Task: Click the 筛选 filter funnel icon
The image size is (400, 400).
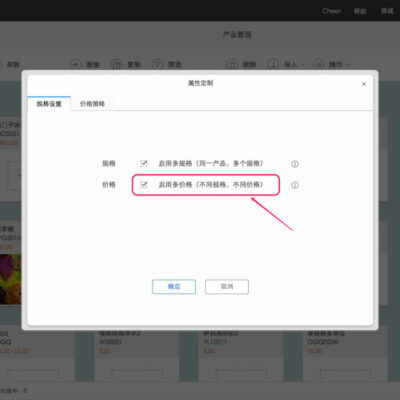Action: click(157, 64)
